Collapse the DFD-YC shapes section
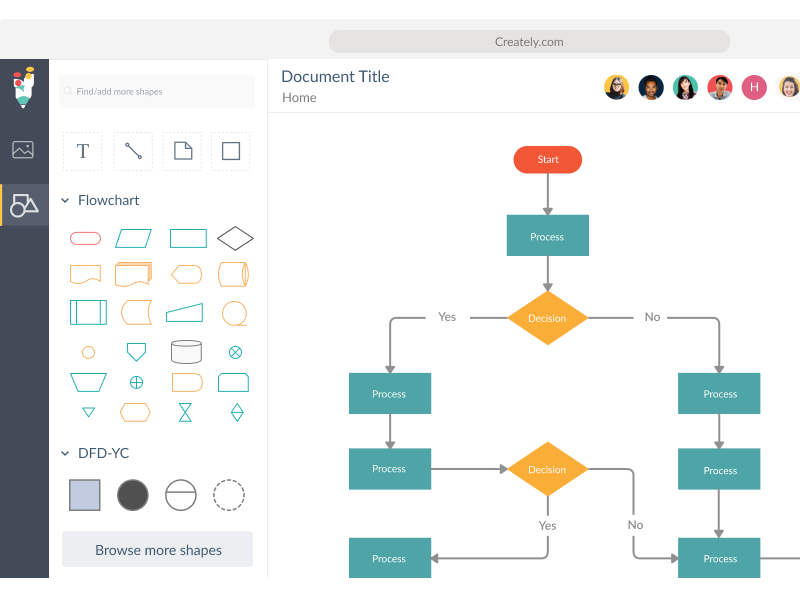800x600 pixels. (65, 454)
